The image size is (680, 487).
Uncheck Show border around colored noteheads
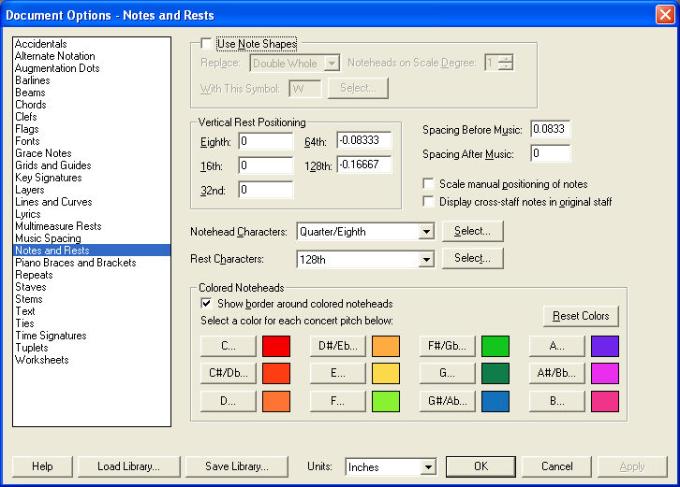point(206,303)
